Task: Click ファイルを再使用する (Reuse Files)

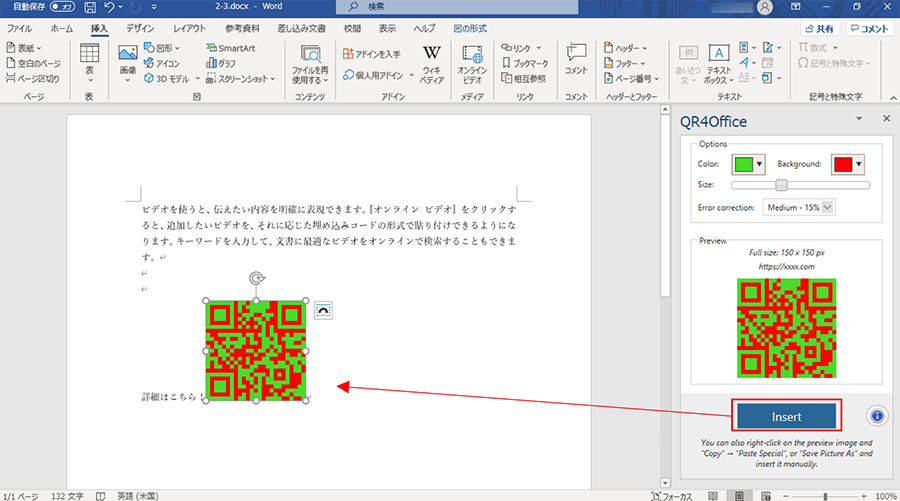Action: click(310, 64)
